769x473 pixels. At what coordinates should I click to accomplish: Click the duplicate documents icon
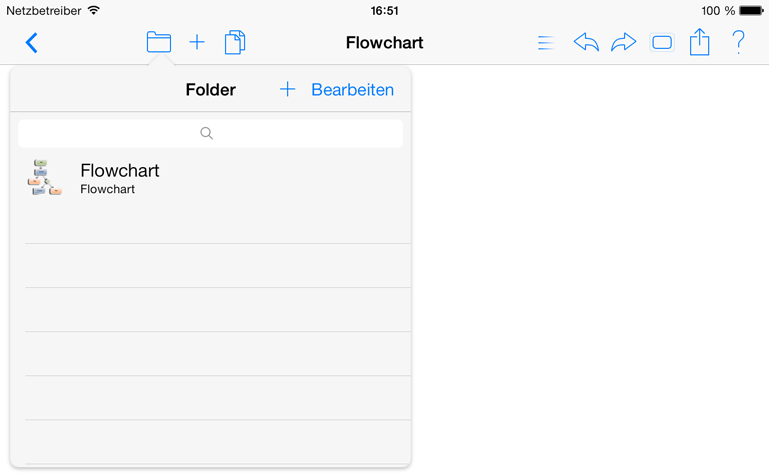pyautogui.click(x=235, y=42)
